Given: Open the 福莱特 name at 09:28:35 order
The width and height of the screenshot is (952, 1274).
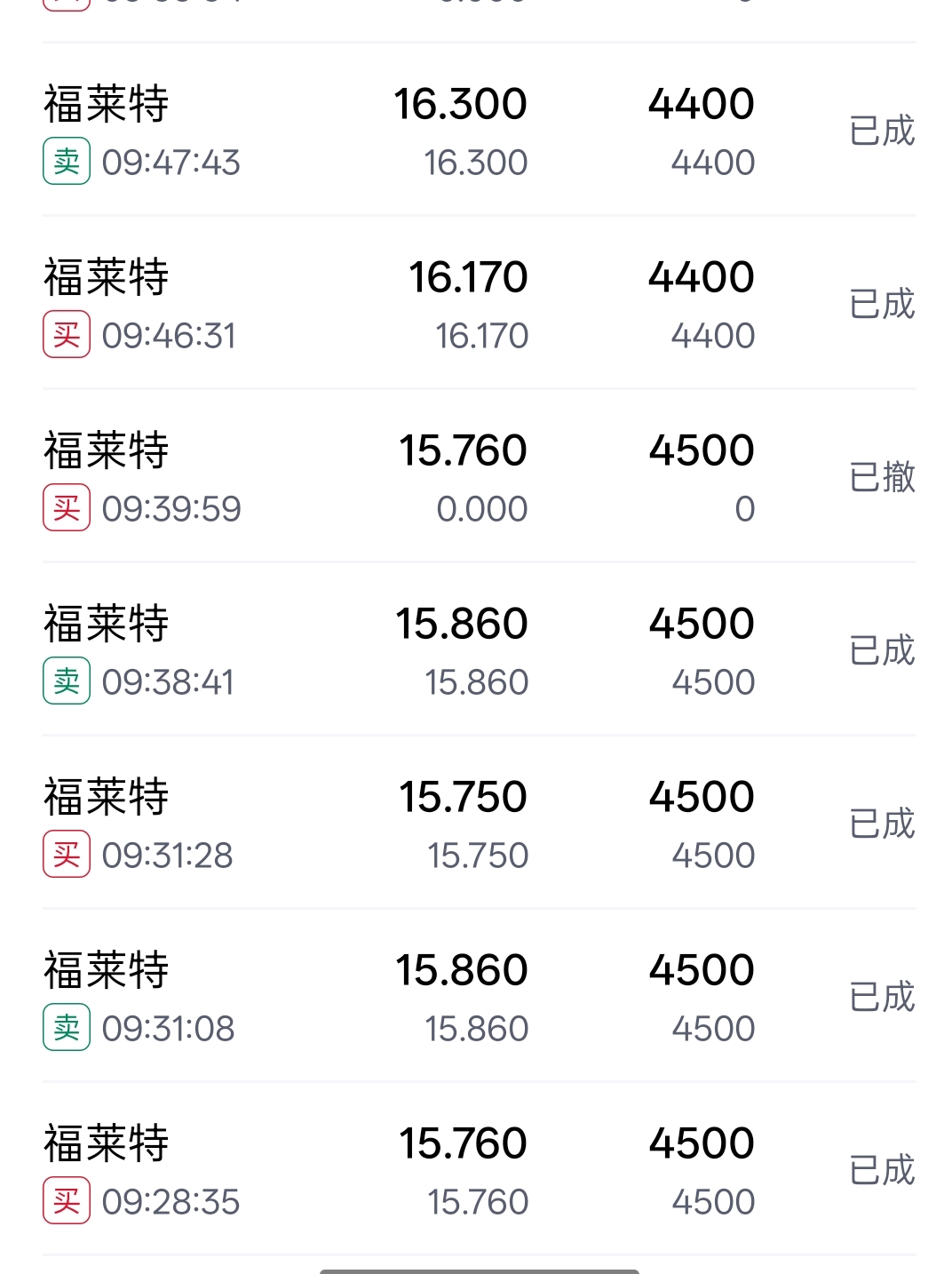Looking at the screenshot, I should (x=106, y=1143).
